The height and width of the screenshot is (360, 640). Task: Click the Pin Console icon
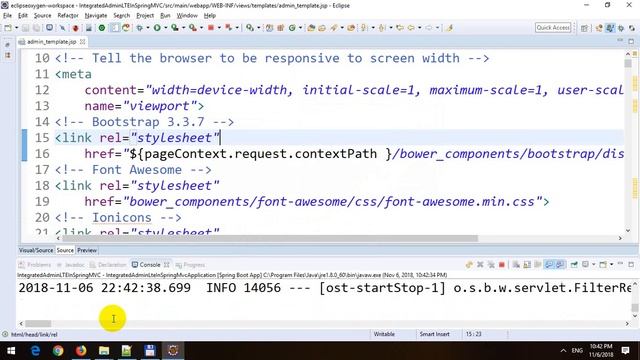click(x=574, y=265)
